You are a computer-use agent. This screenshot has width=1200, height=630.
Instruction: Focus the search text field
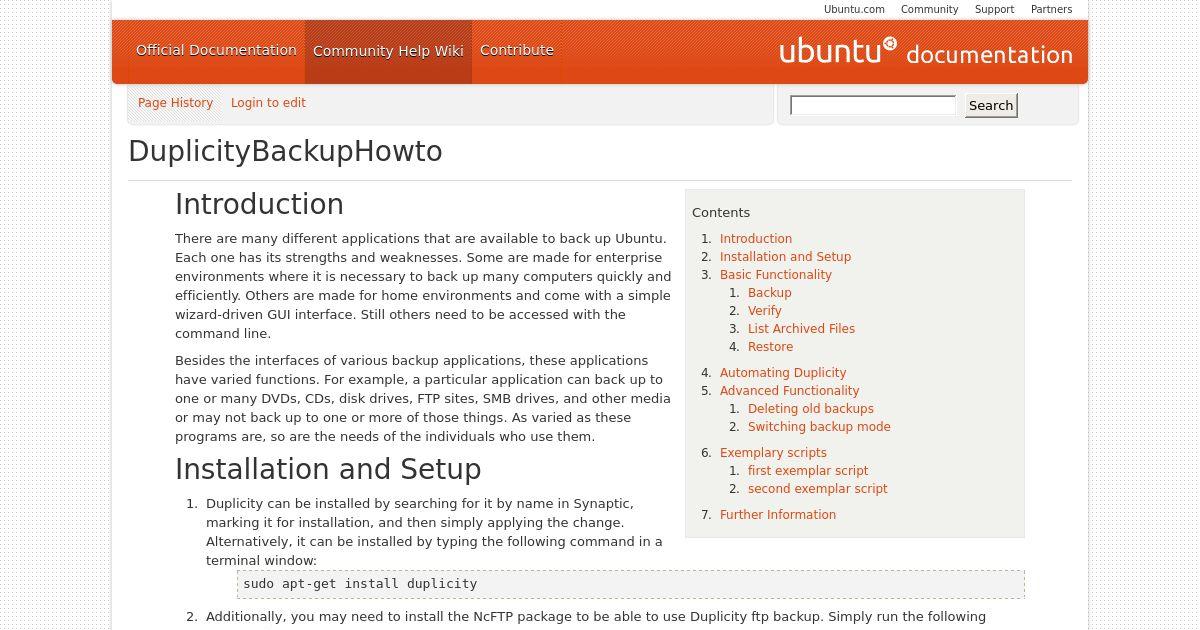tap(873, 105)
